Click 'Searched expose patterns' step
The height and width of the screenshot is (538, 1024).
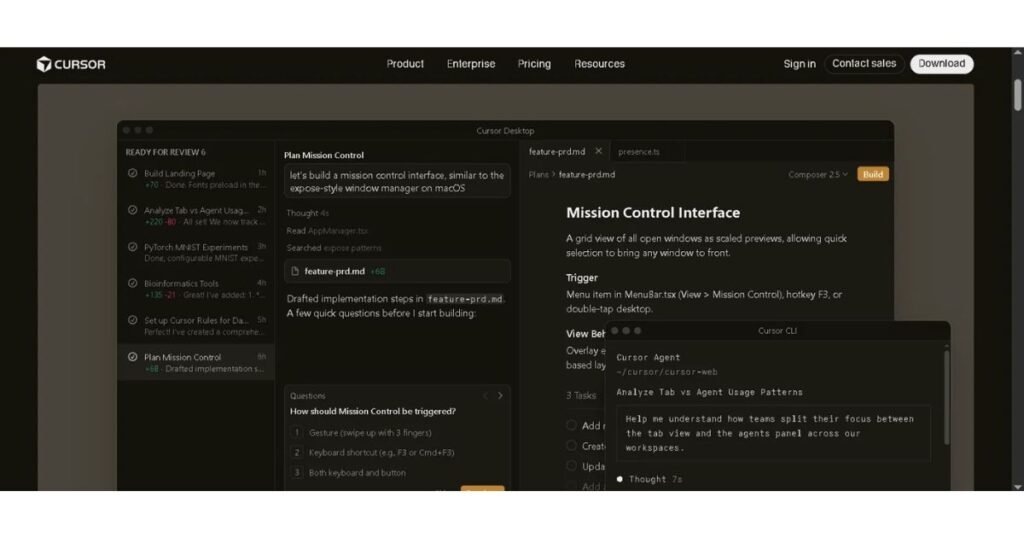point(334,248)
